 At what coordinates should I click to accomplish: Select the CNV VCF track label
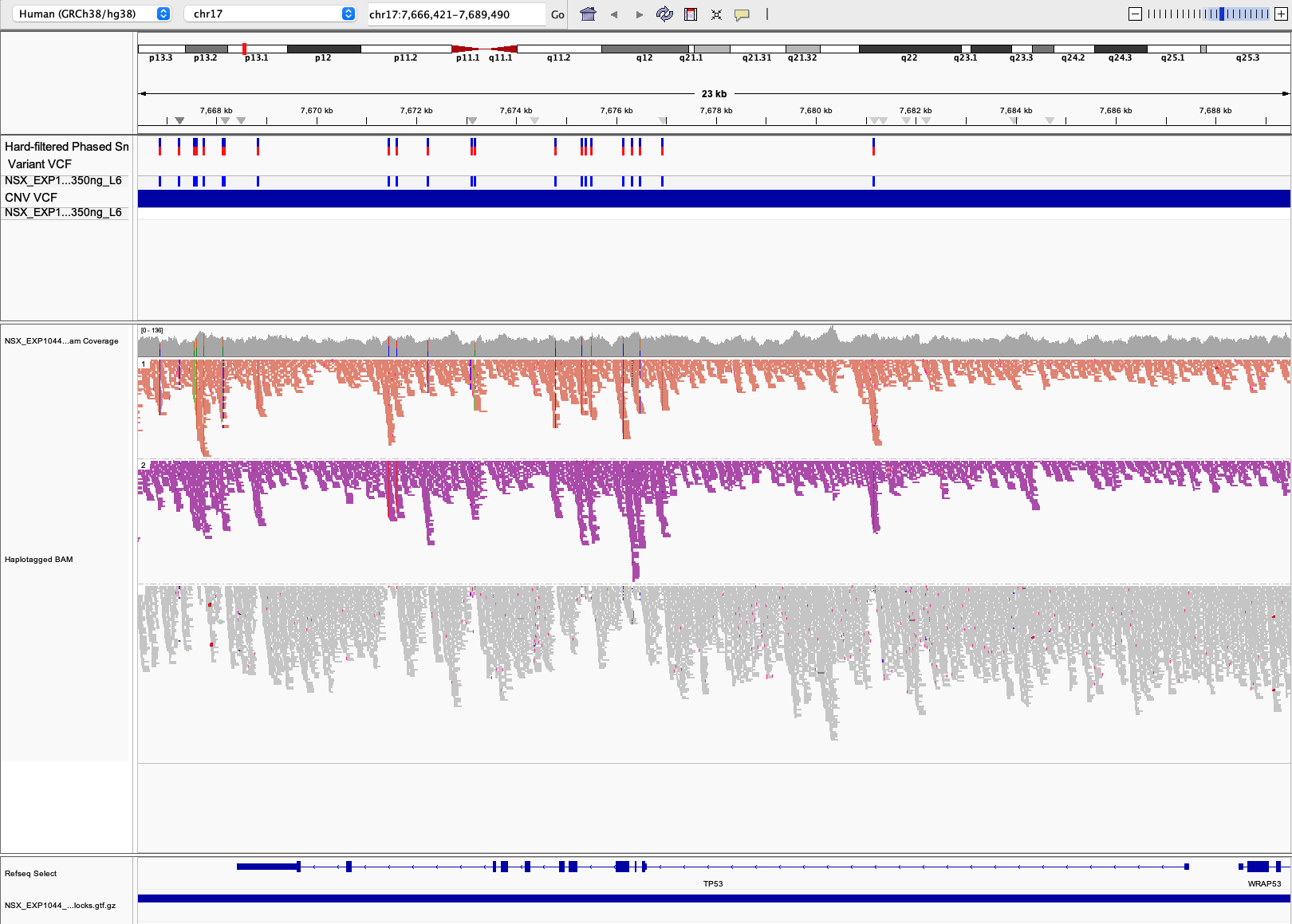coord(32,197)
